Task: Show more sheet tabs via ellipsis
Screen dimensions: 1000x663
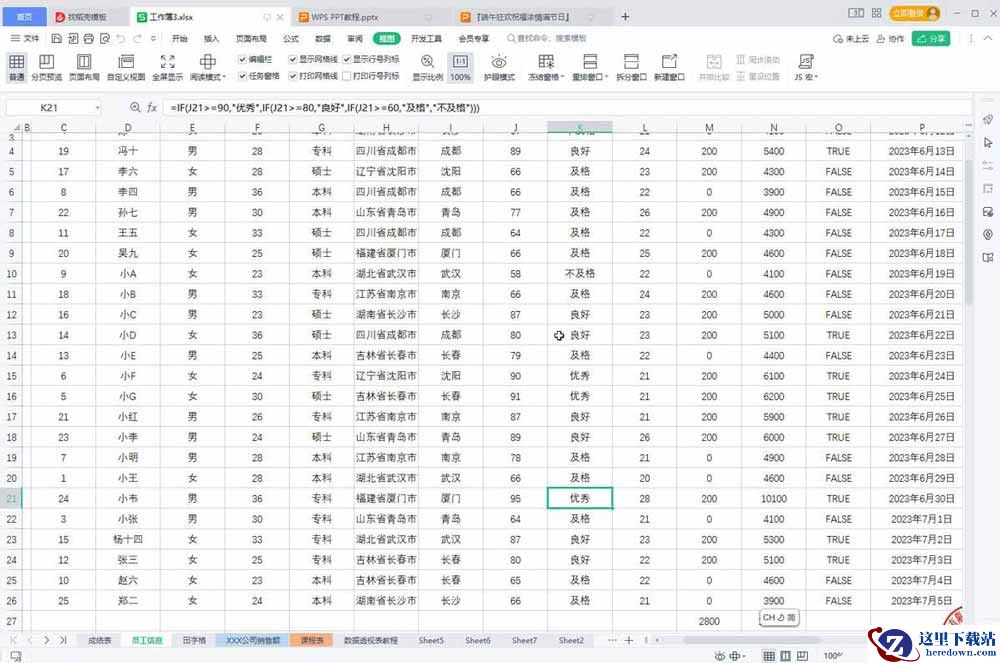Action: pos(612,640)
